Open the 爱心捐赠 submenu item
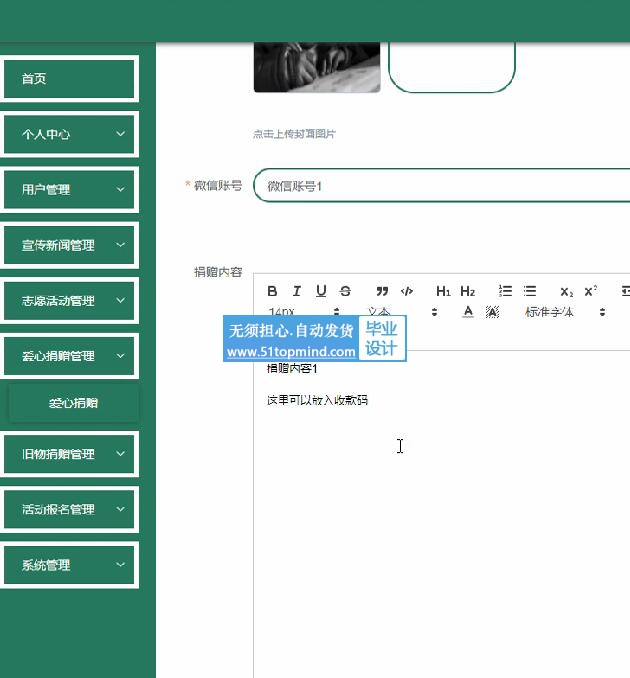This screenshot has width=630, height=678. pos(74,403)
